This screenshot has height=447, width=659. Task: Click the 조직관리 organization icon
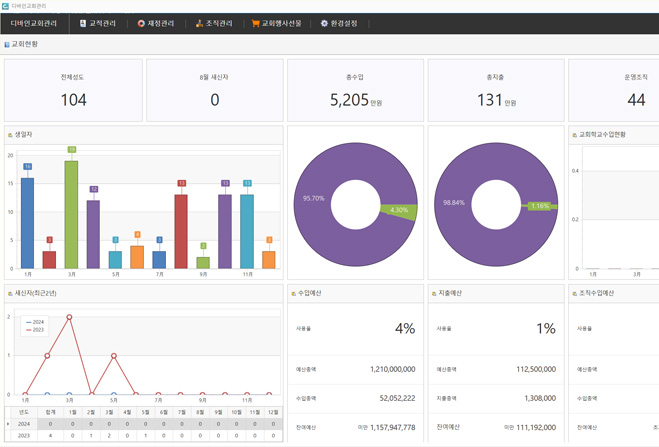pos(199,23)
